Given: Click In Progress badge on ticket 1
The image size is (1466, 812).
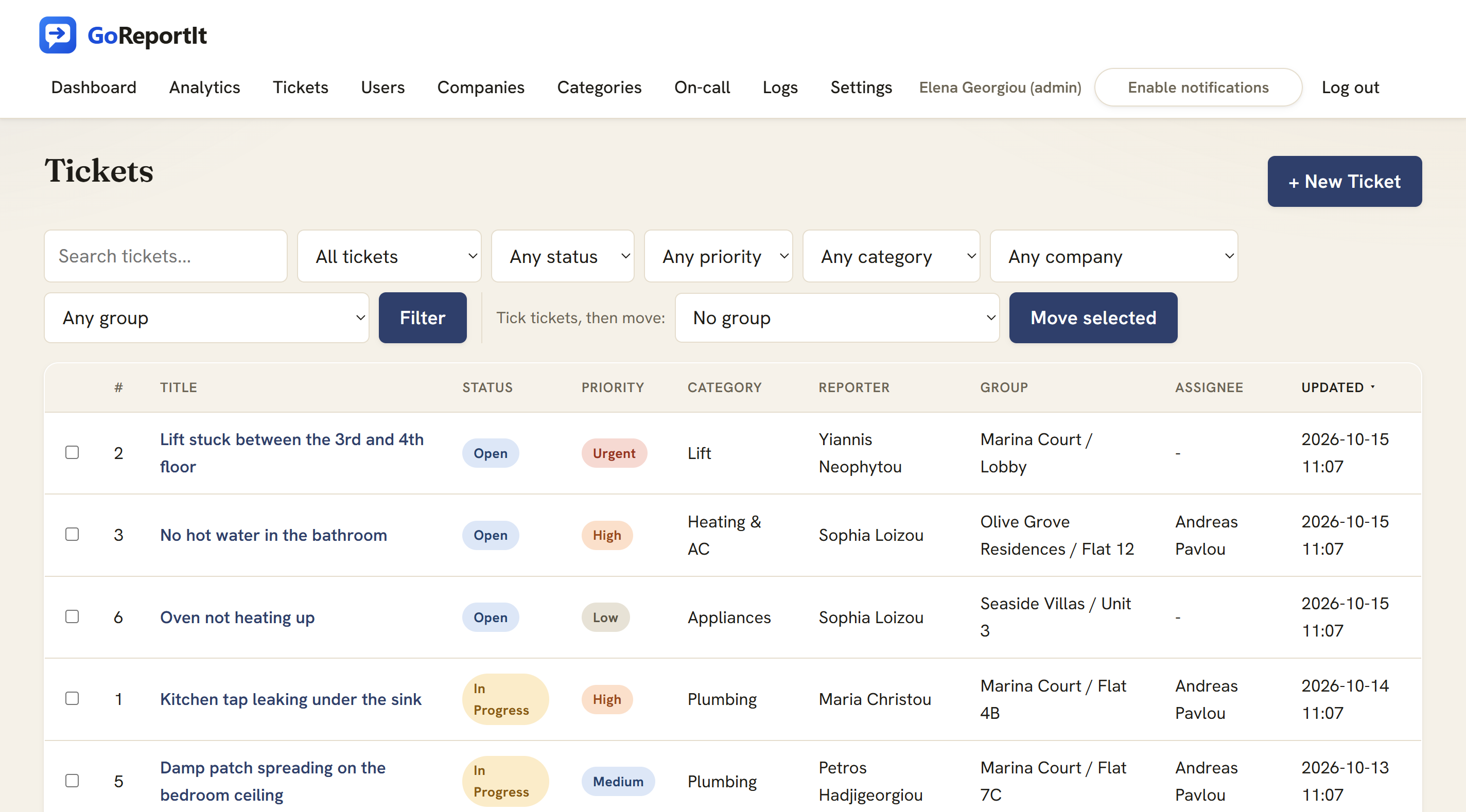Looking at the screenshot, I should click(505, 699).
